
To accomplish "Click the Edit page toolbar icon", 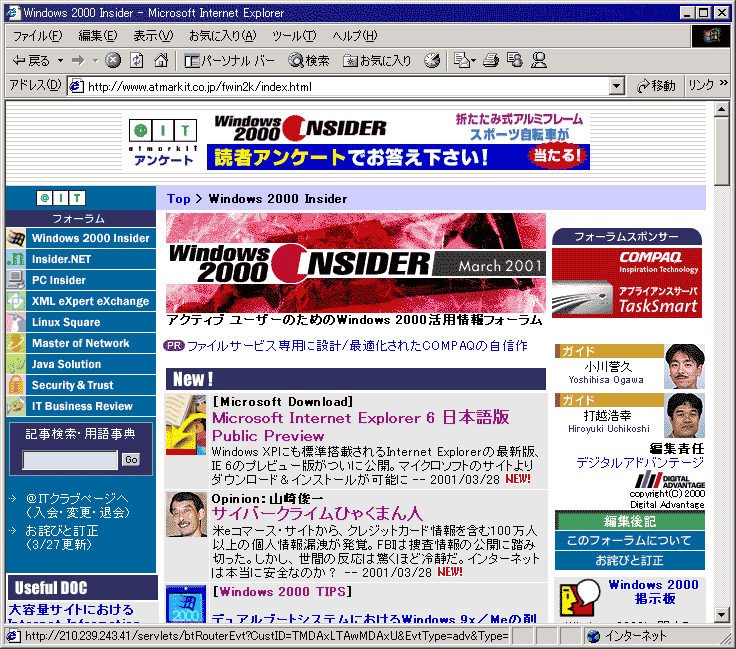I will click(x=515, y=61).
